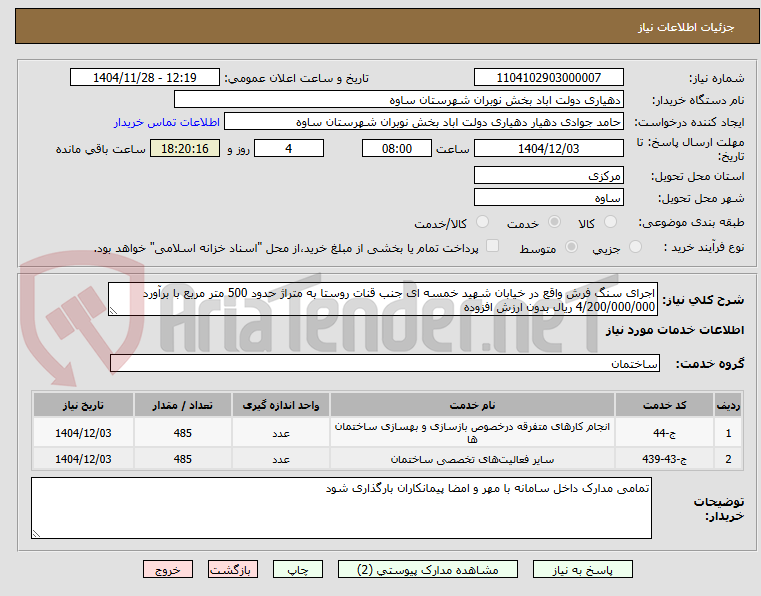The image size is (761, 596).
Task: Click the بازگشت back button
Action: tap(232, 569)
